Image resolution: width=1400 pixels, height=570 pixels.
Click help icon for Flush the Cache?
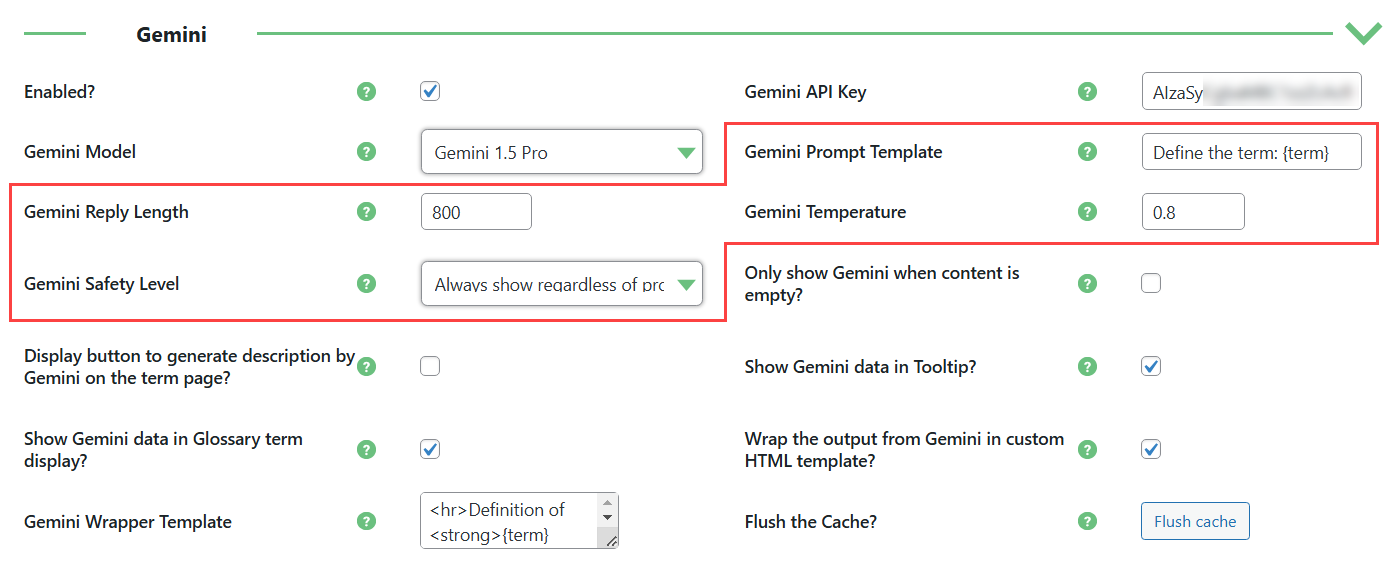point(1088,521)
